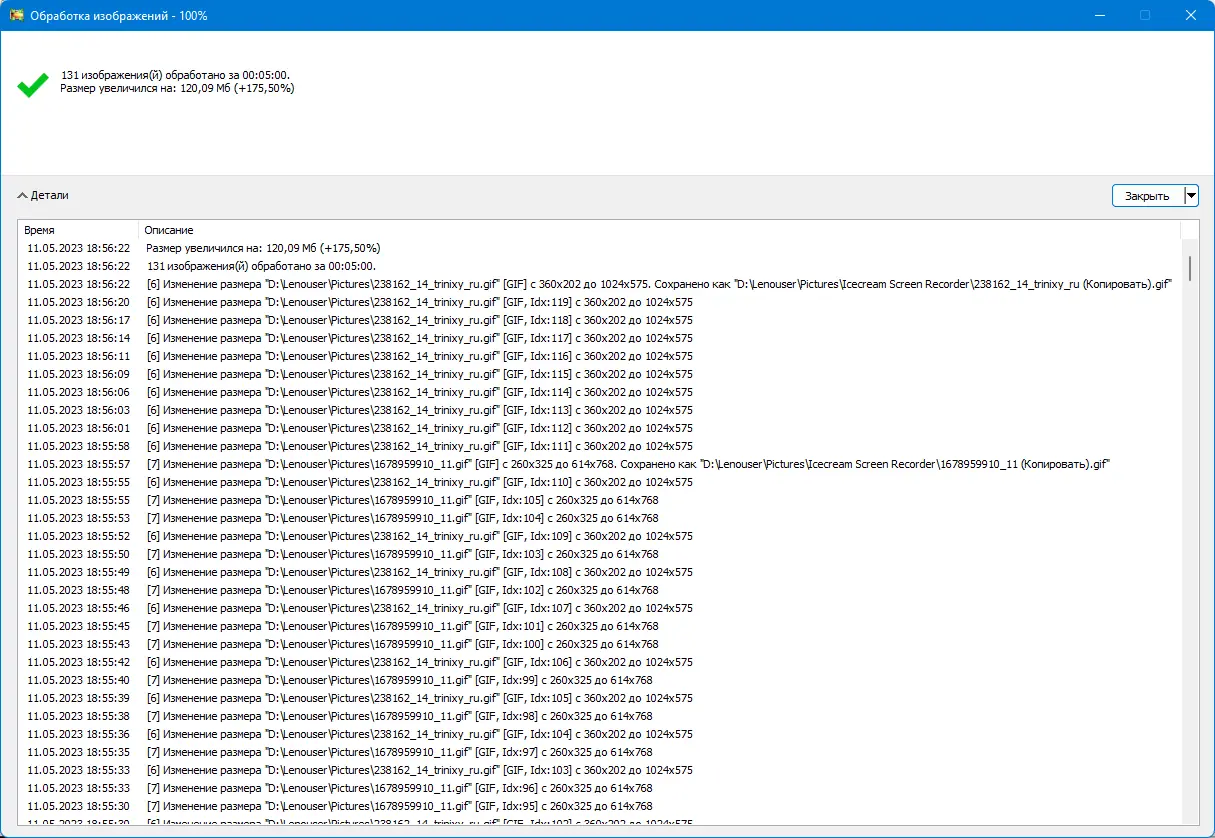Click the app icon in the title bar
1215x838 pixels.
(16, 16)
